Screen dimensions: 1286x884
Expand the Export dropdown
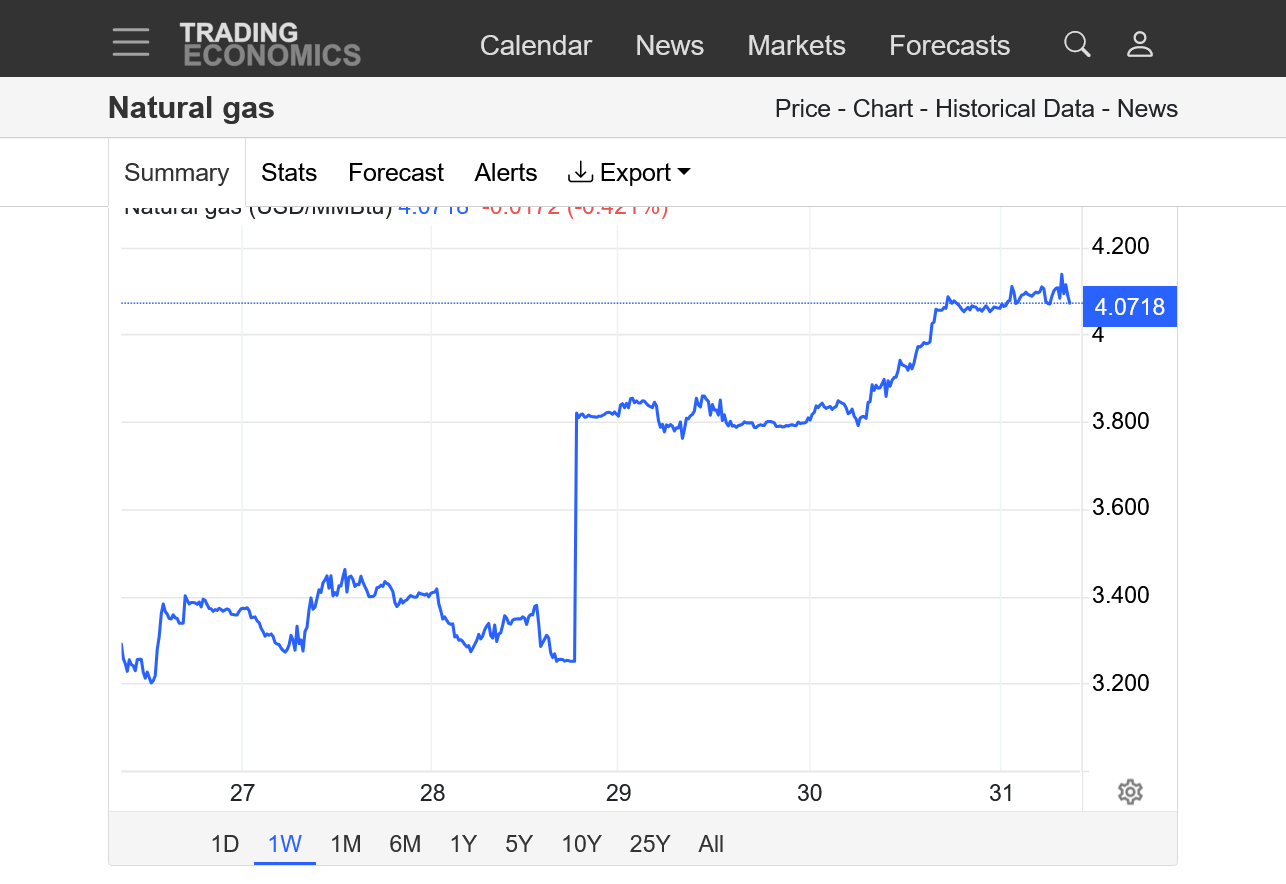[x=629, y=173]
